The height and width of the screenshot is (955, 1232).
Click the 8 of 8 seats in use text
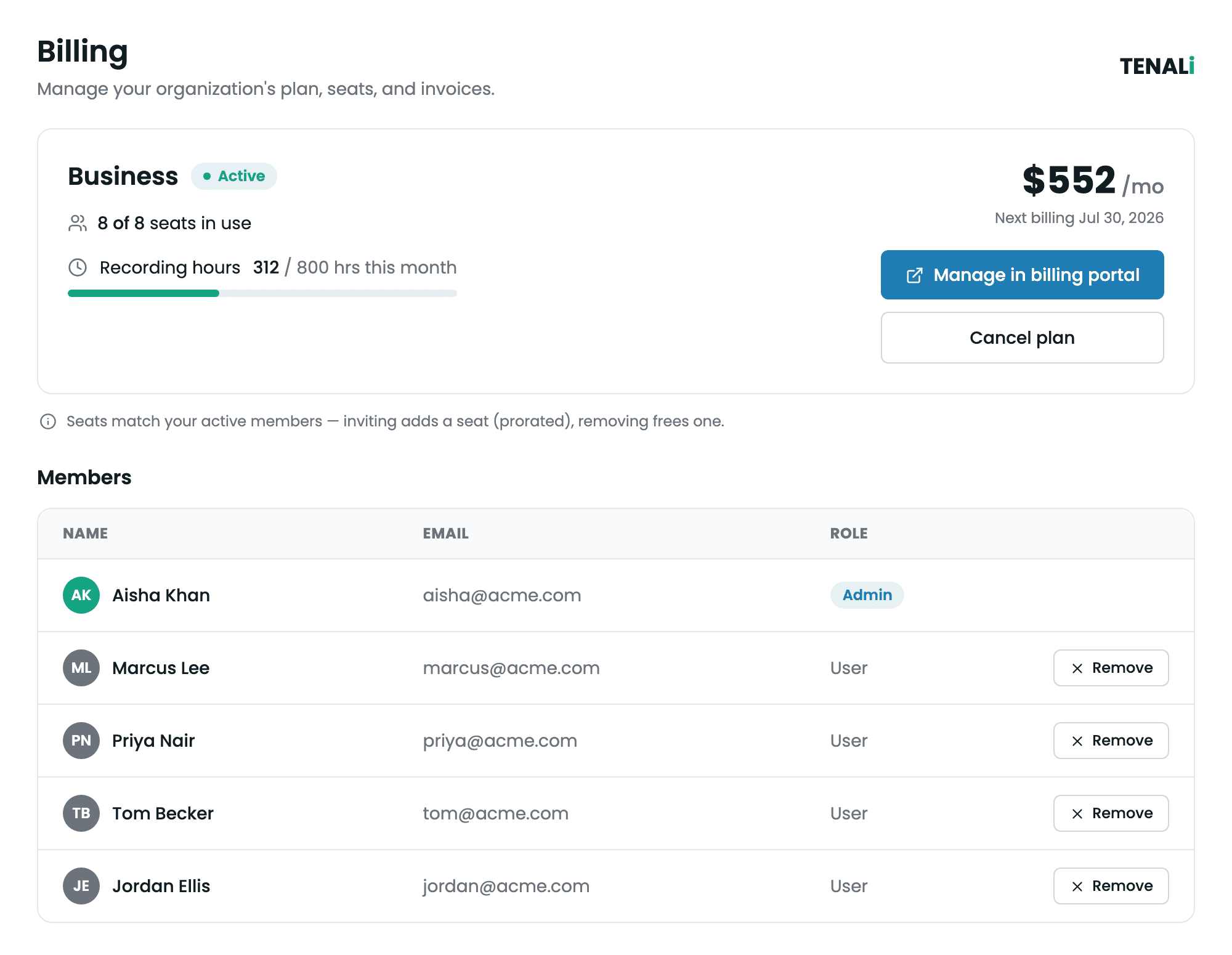coord(174,223)
